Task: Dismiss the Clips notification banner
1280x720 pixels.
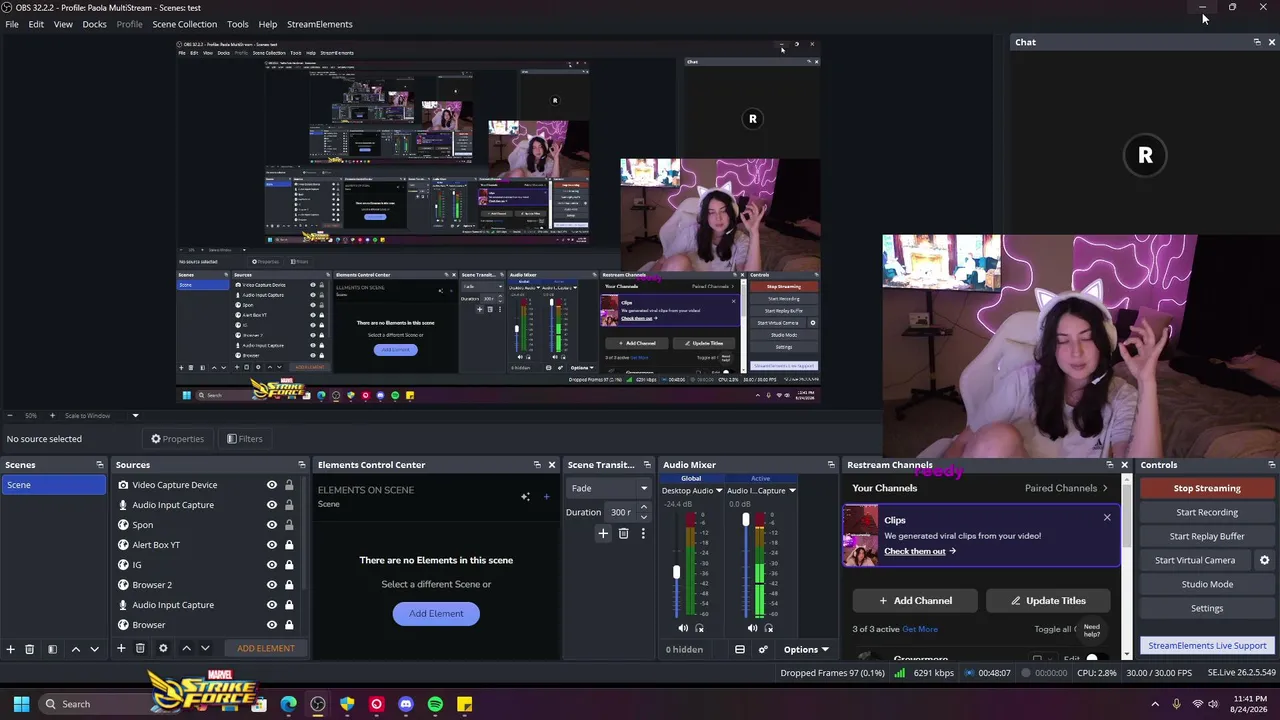Action: point(1107,517)
